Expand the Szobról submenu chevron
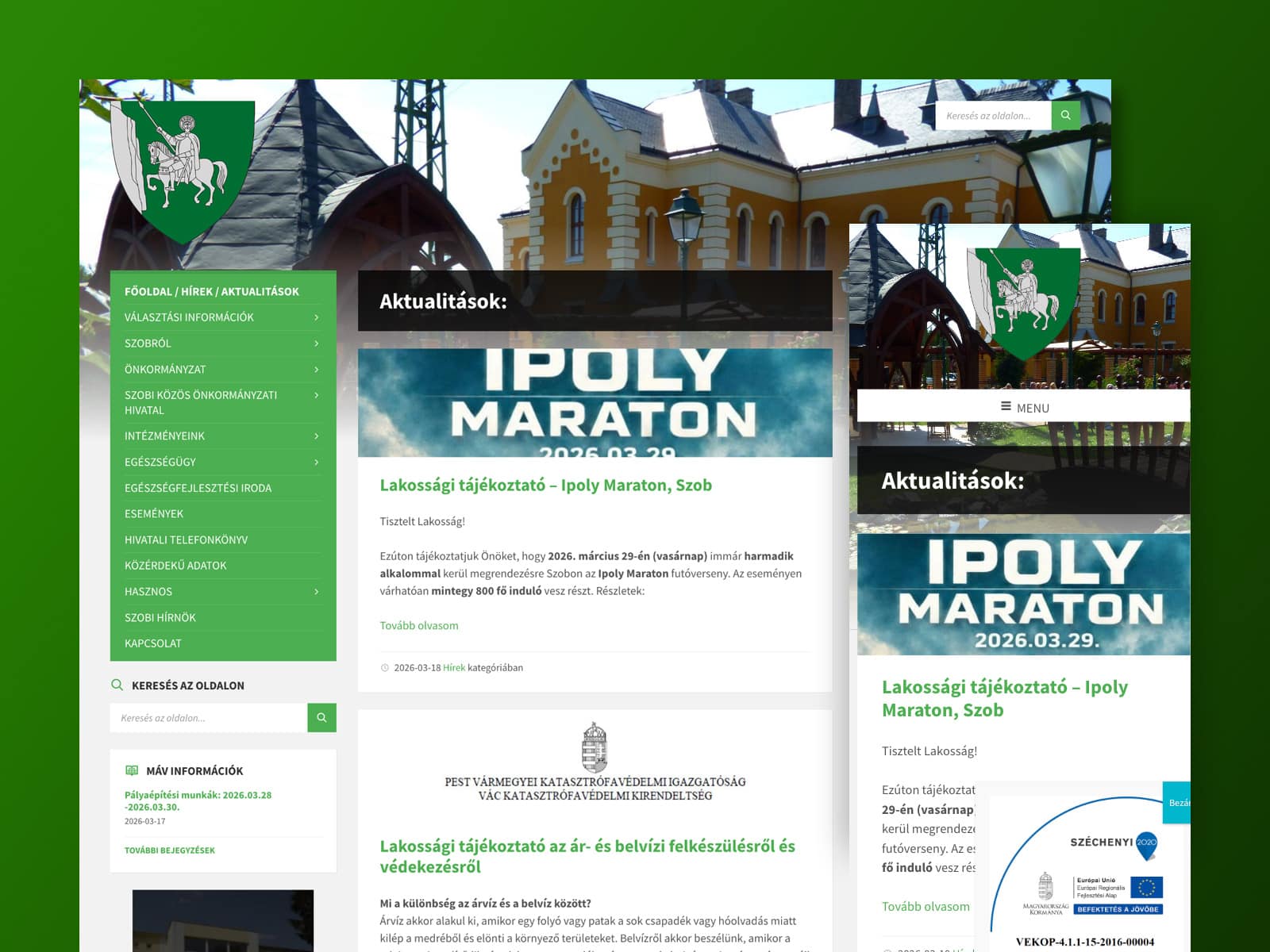Viewport: 1270px width, 952px height. (316, 344)
